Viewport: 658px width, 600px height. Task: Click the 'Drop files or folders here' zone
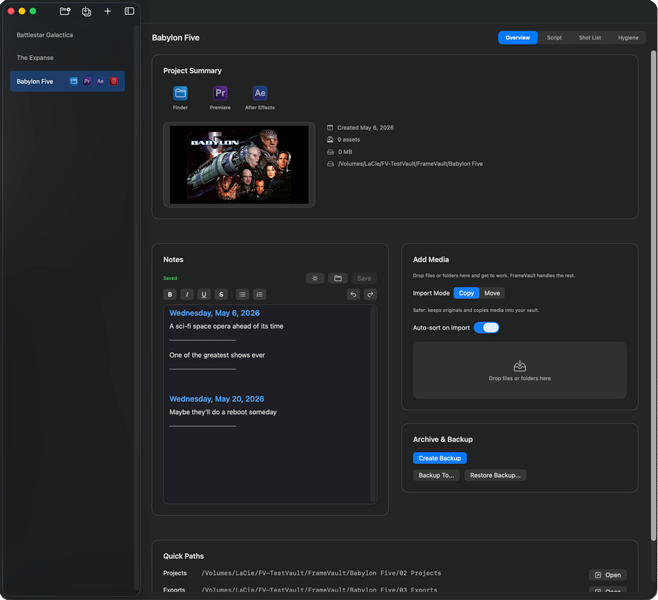(x=520, y=370)
